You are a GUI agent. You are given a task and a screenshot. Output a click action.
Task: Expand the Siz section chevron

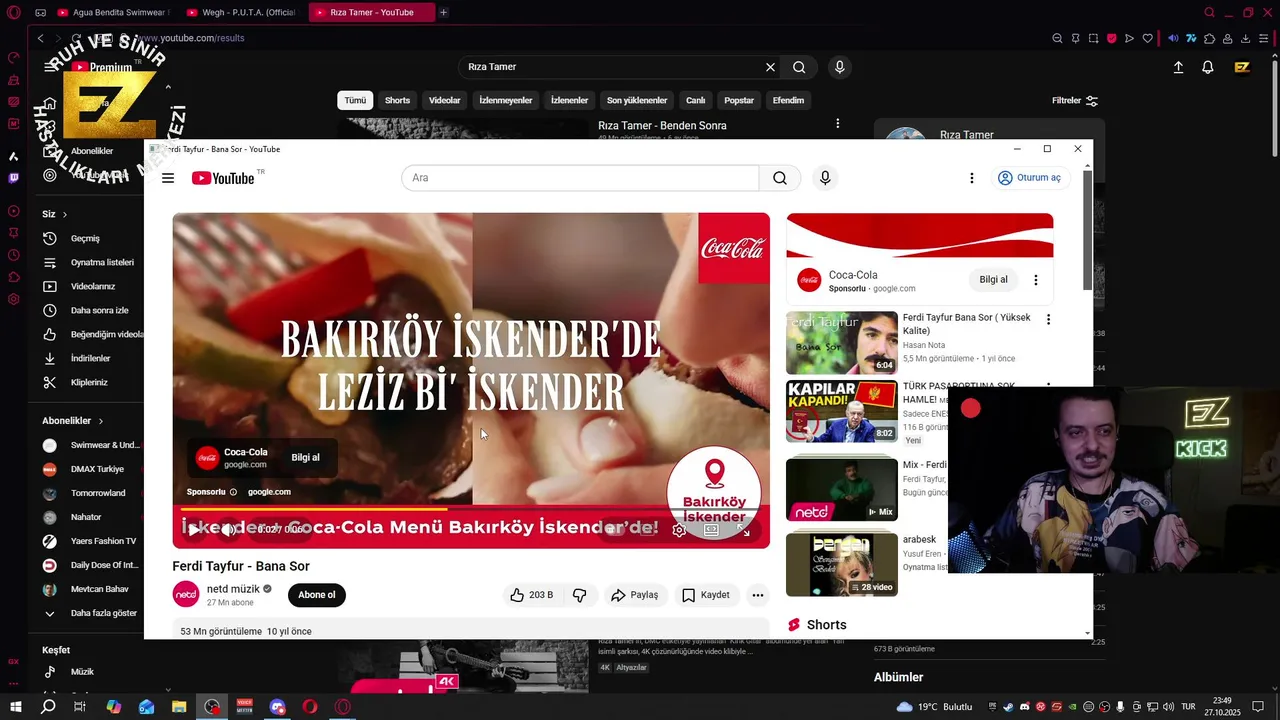coord(65,214)
